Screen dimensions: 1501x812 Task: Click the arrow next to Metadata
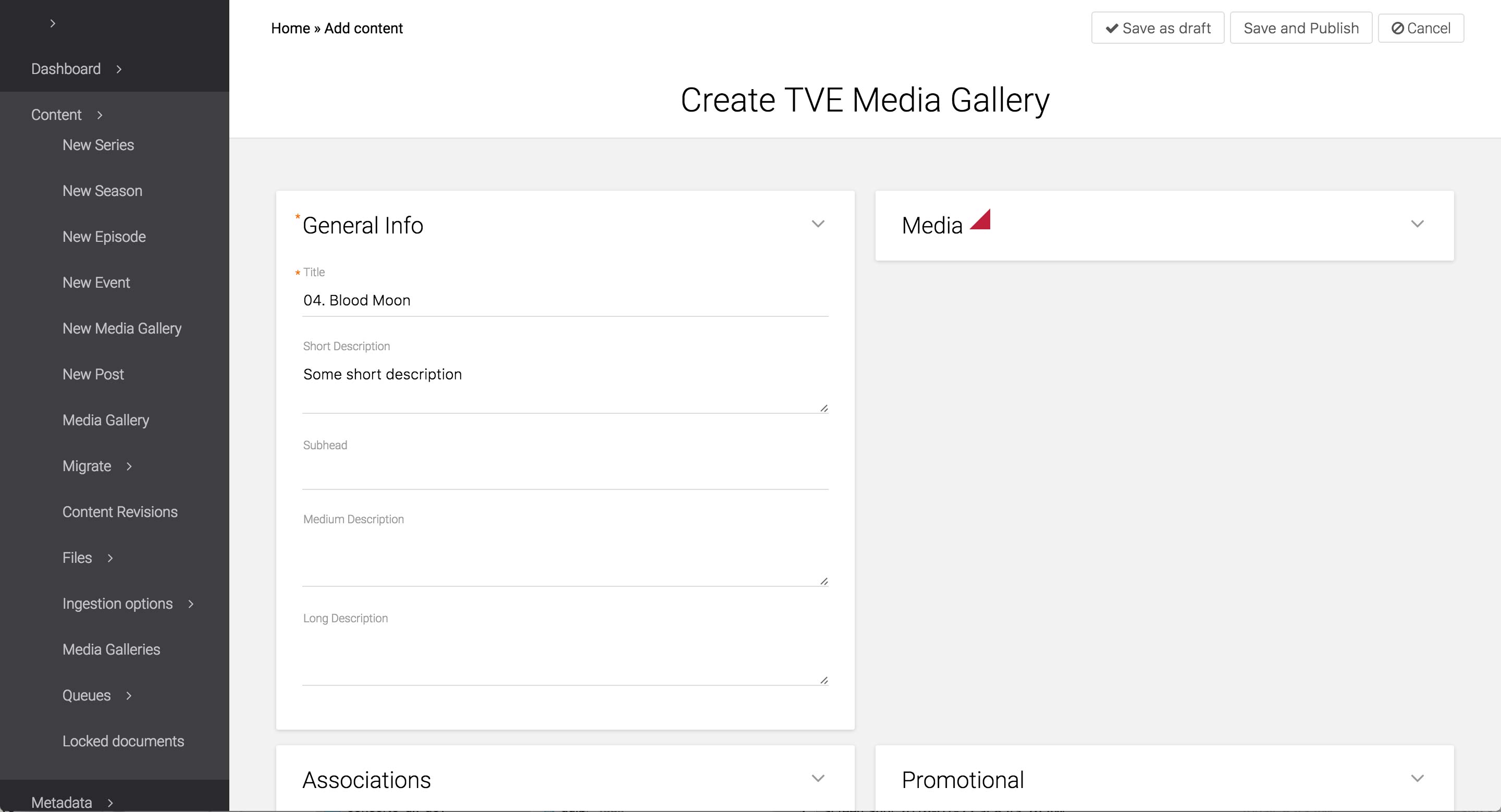[110, 803]
